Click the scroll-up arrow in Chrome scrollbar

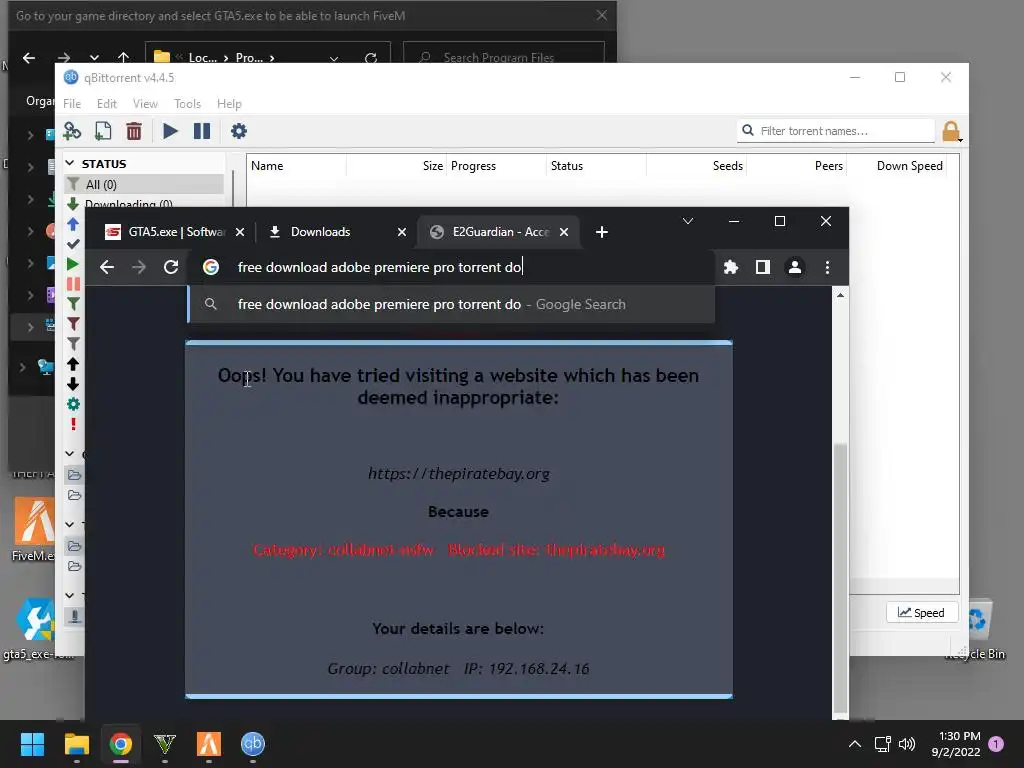(x=840, y=295)
